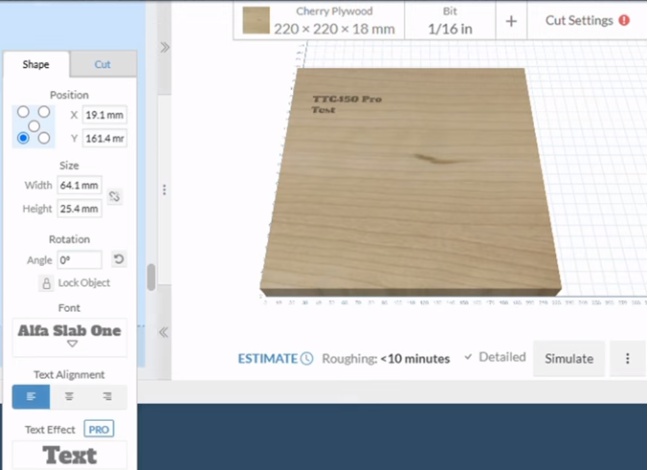Image resolution: width=648 pixels, height=470 pixels.
Task: Open the Bit 1/16 in settings
Action: (450, 21)
